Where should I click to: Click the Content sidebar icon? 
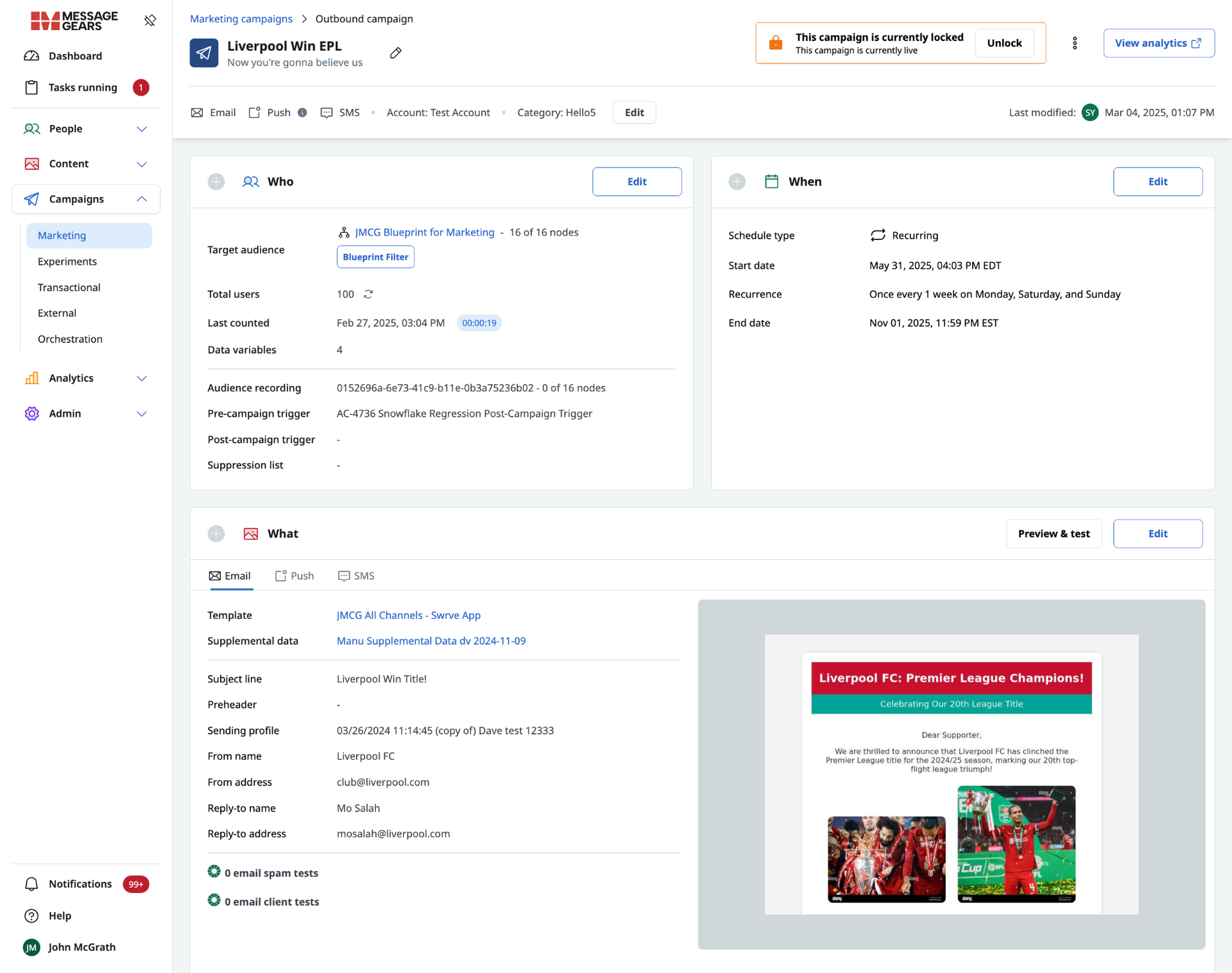point(31,164)
